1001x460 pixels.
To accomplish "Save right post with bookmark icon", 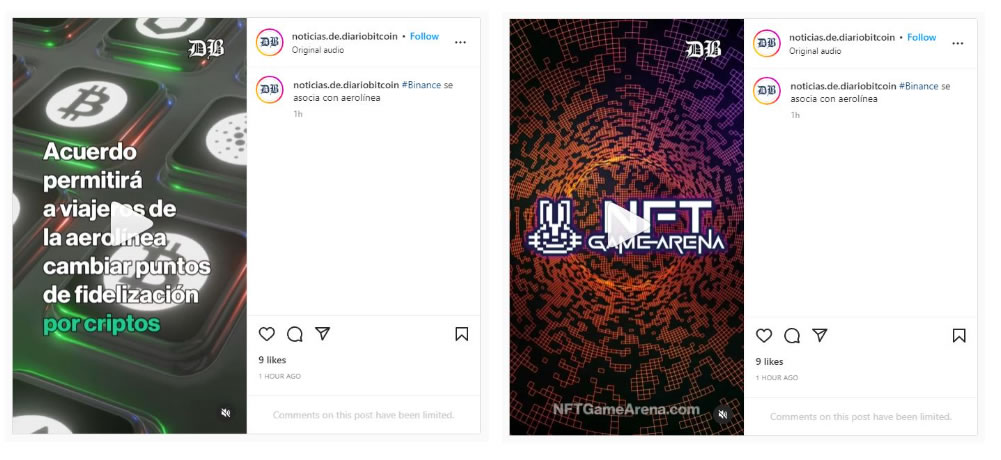I will (x=959, y=335).
